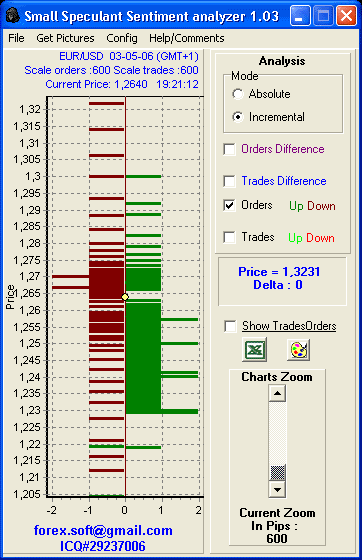362x560 pixels.
Task: Click the Price = 1,3231 readout
Action: pyautogui.click(x=279, y=272)
